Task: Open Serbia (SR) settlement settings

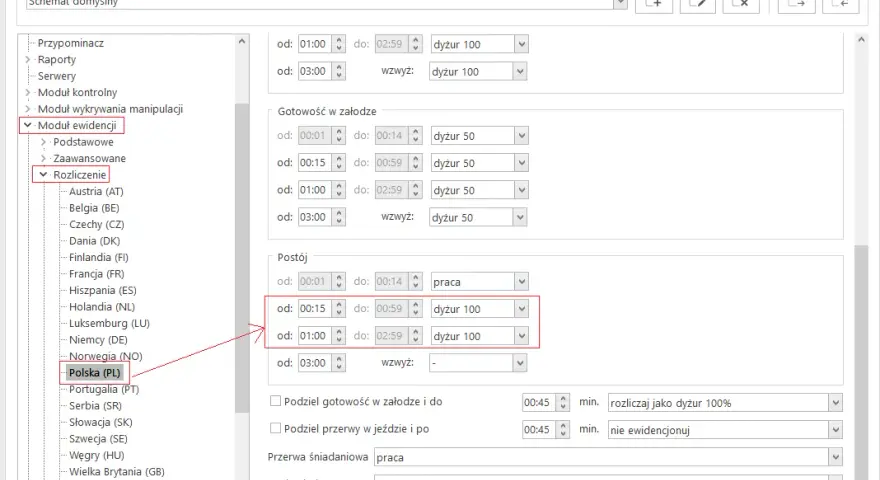Action: pos(95,405)
